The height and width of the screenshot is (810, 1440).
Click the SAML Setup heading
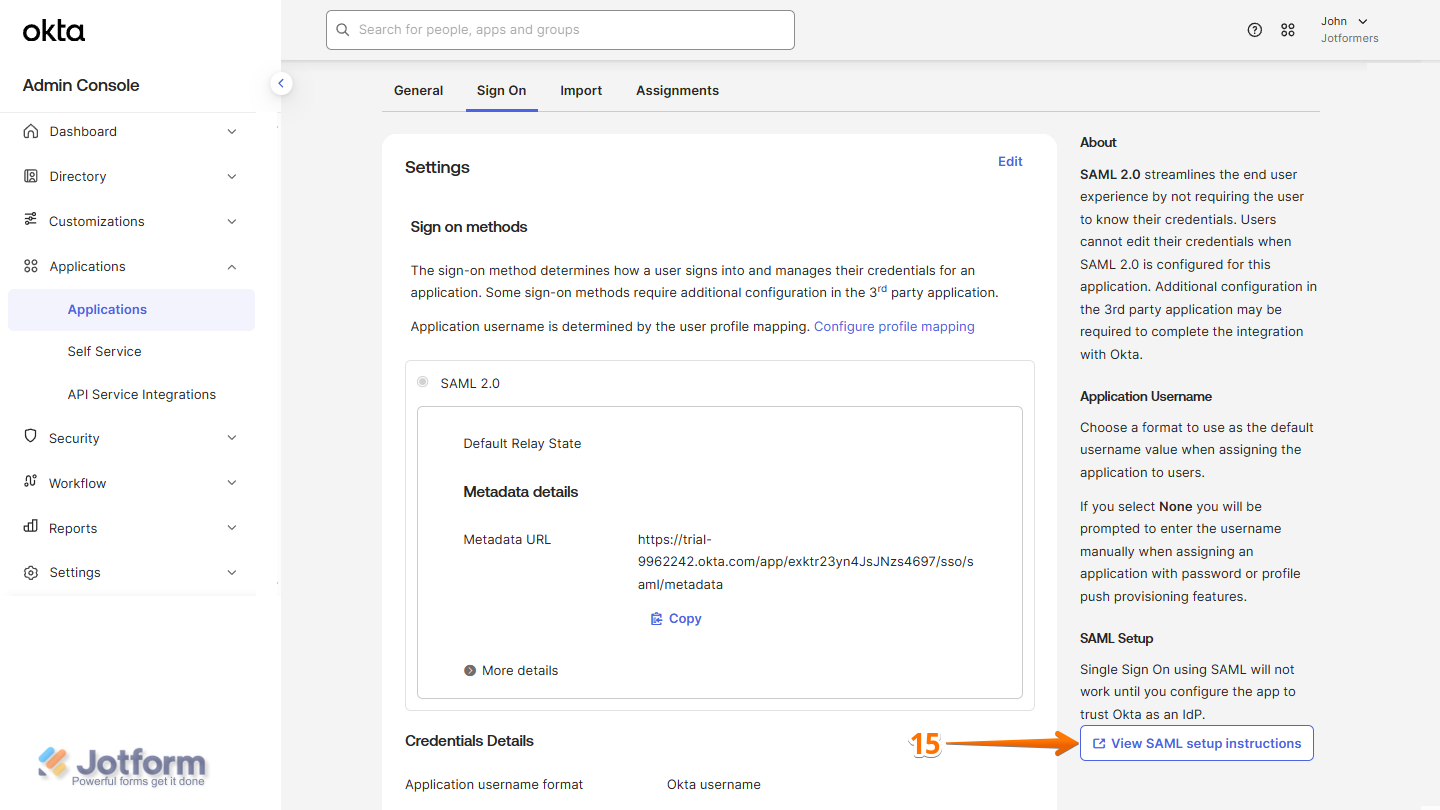pos(1117,639)
